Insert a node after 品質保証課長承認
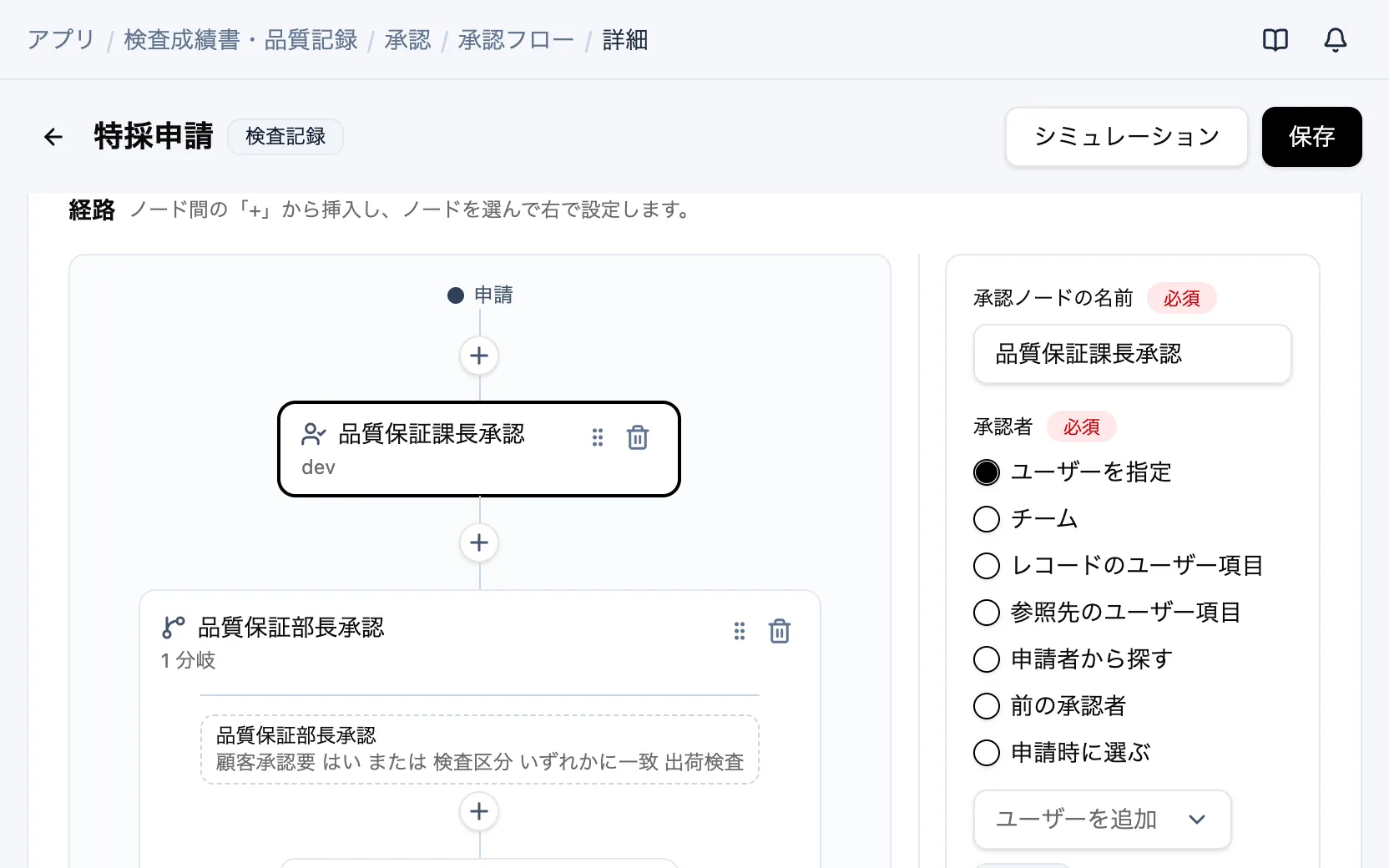 tap(479, 542)
